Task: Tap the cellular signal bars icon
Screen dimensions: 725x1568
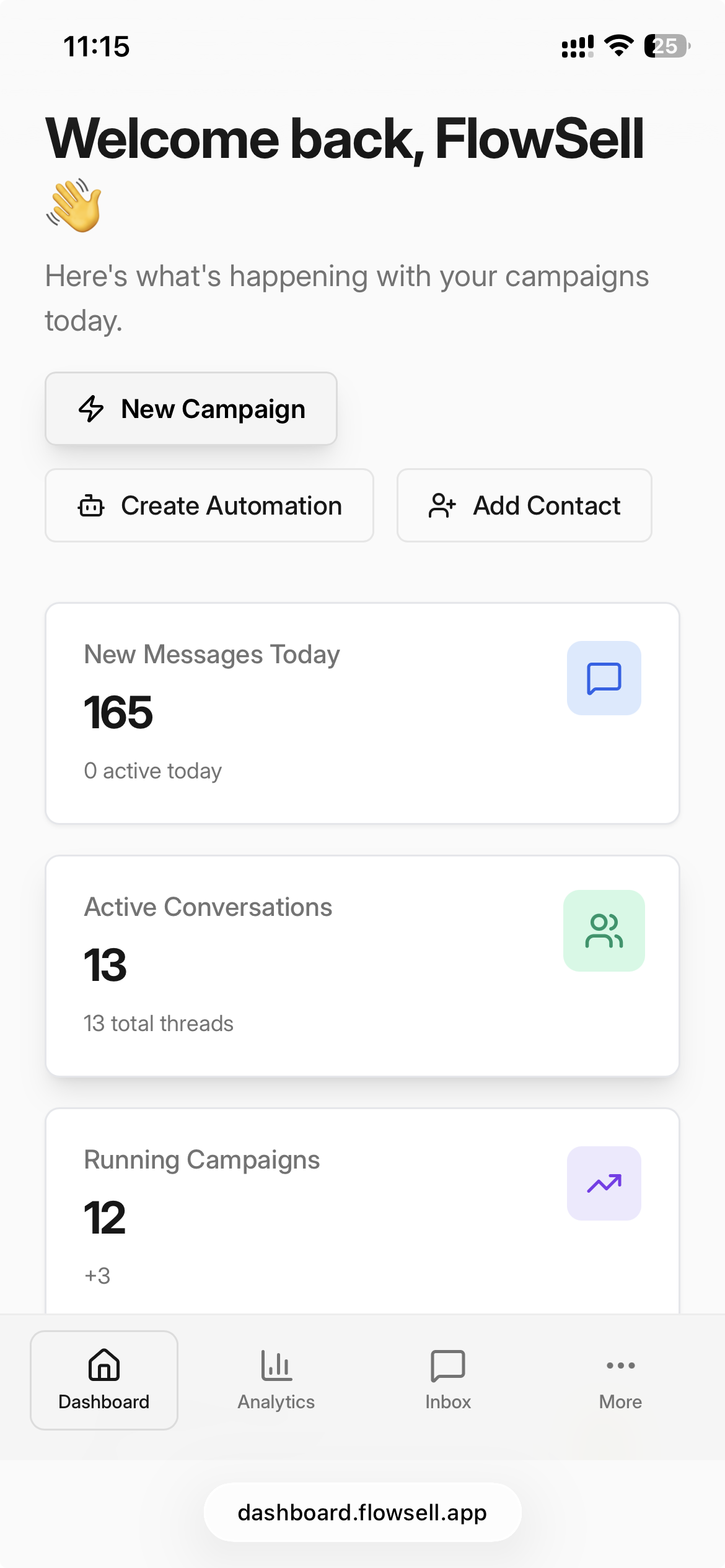Action: (578, 46)
